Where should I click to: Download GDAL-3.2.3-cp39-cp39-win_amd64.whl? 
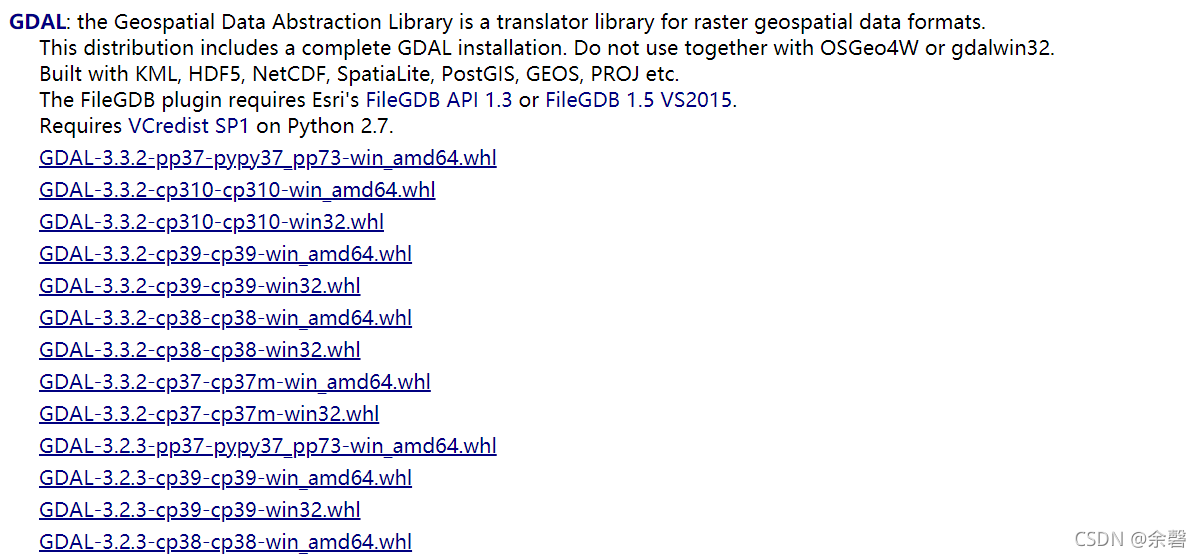click(225, 478)
